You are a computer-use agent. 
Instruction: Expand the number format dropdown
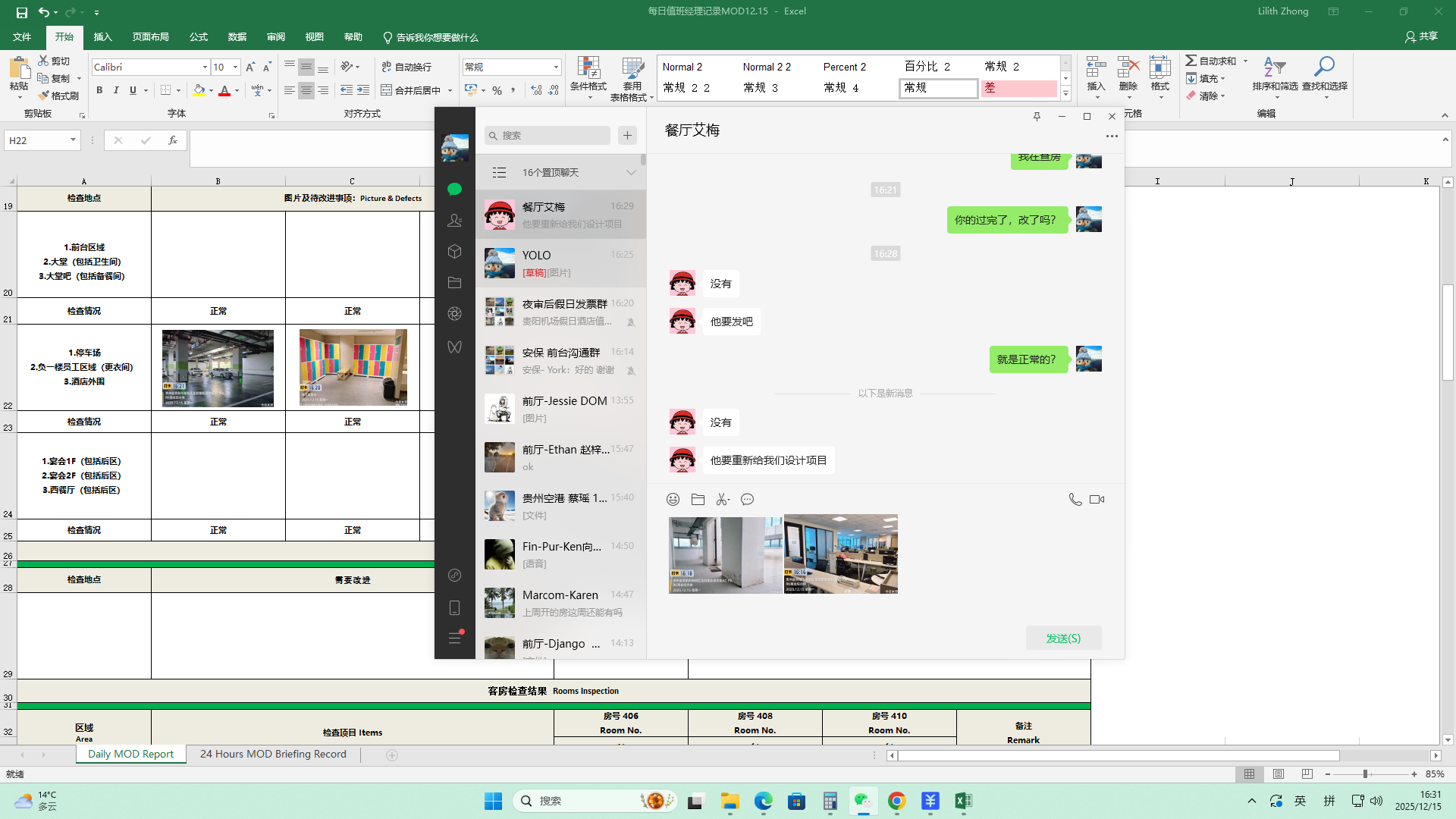click(556, 67)
